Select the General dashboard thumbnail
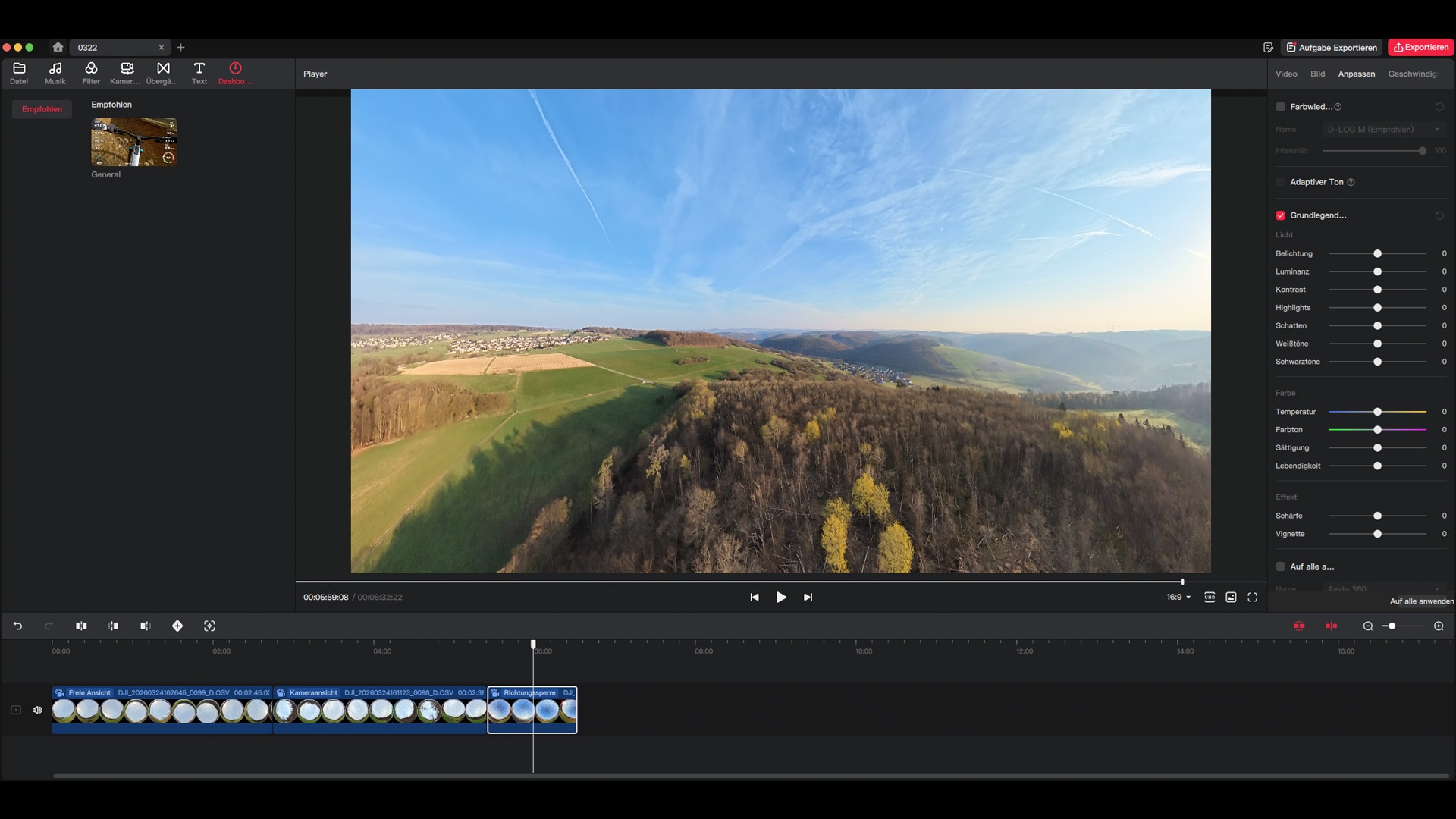 tap(134, 142)
